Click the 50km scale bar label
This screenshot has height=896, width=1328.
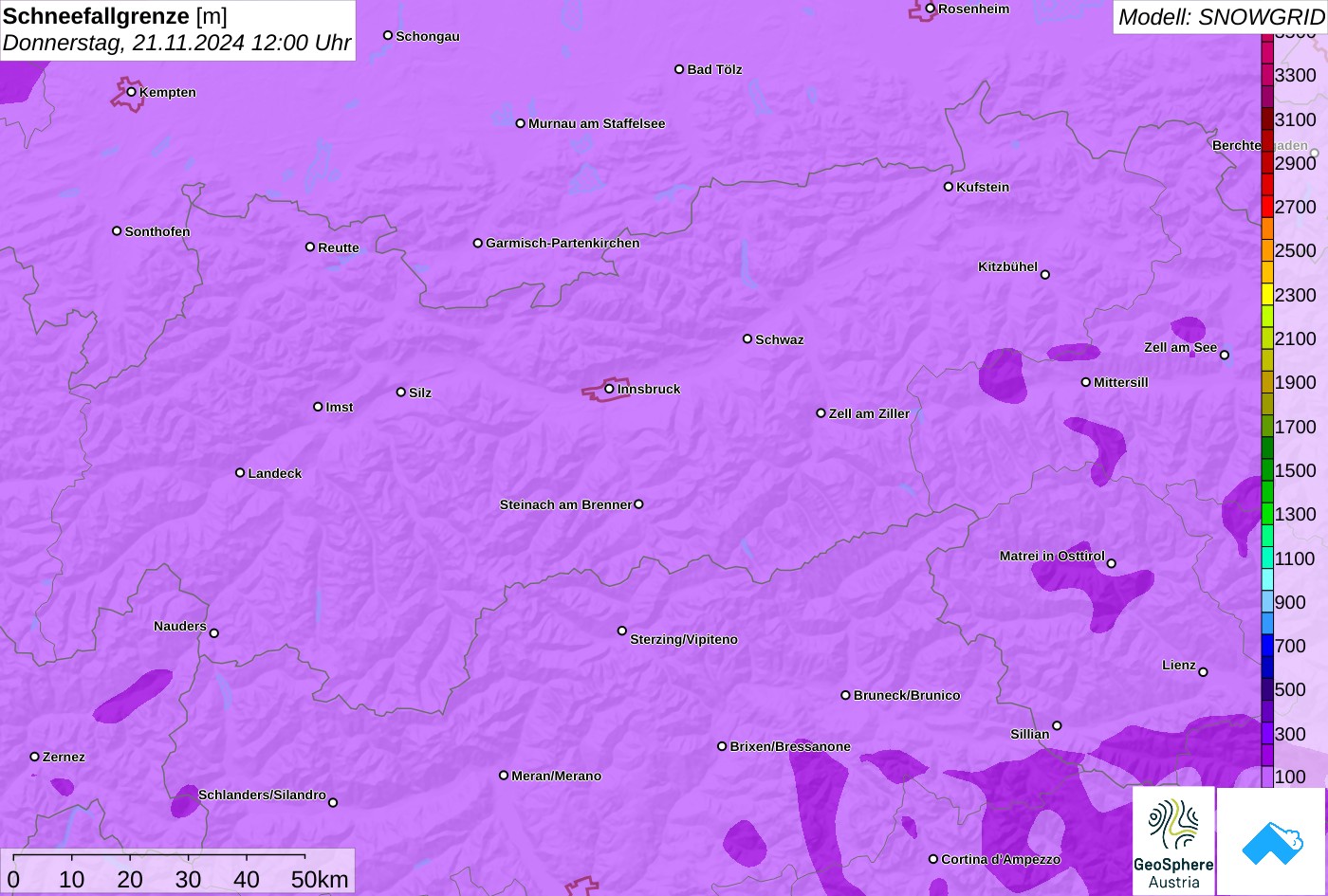(320, 880)
